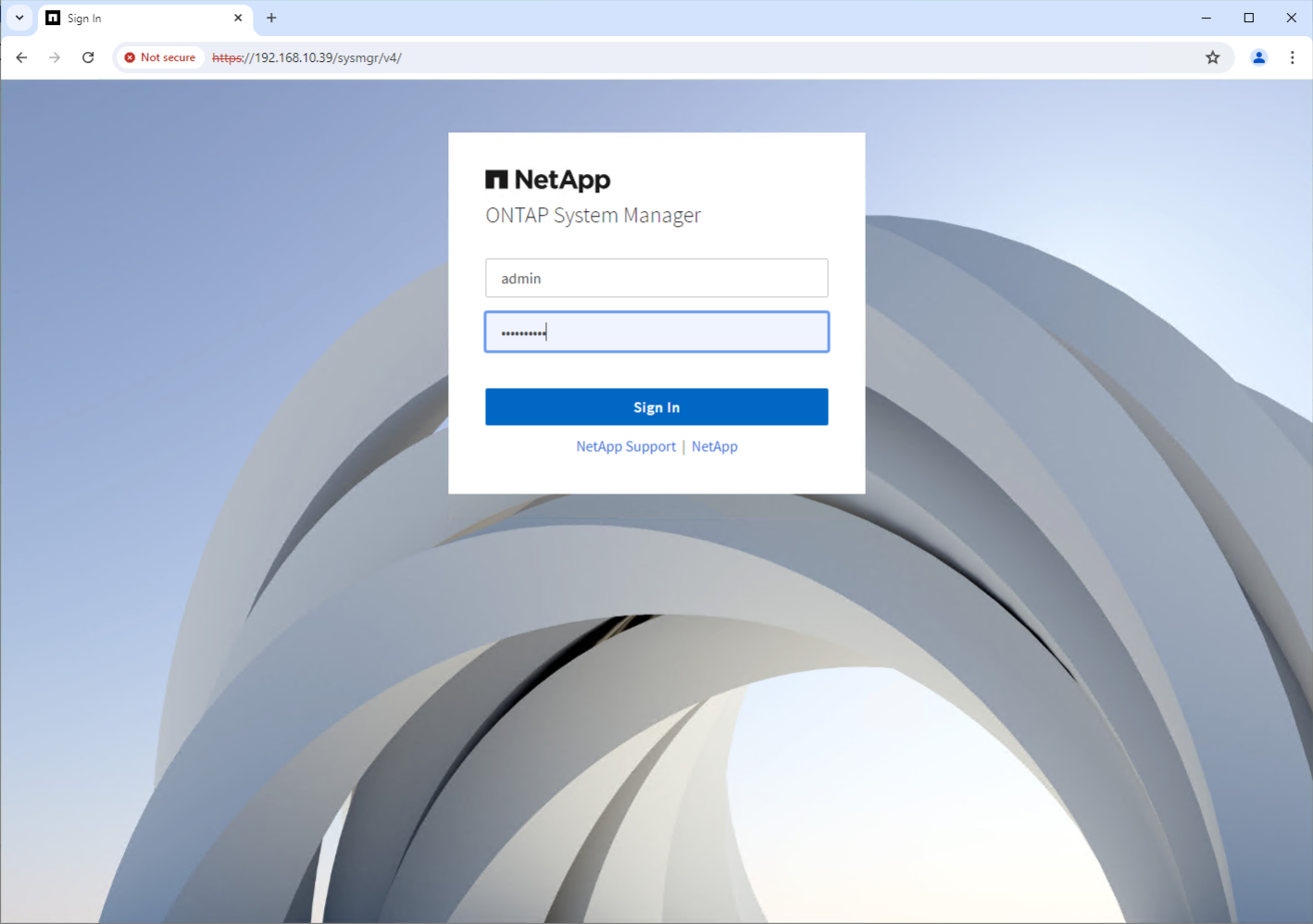Image resolution: width=1313 pixels, height=924 pixels.
Task: Open the NetApp Support link
Action: [x=626, y=446]
